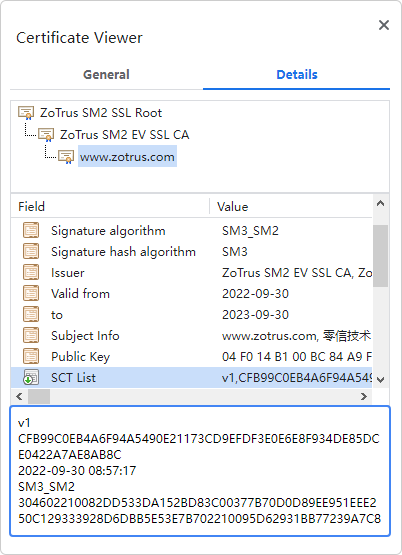This screenshot has height=555, width=402.
Task: Click the Value column header
Action: click(x=232, y=207)
